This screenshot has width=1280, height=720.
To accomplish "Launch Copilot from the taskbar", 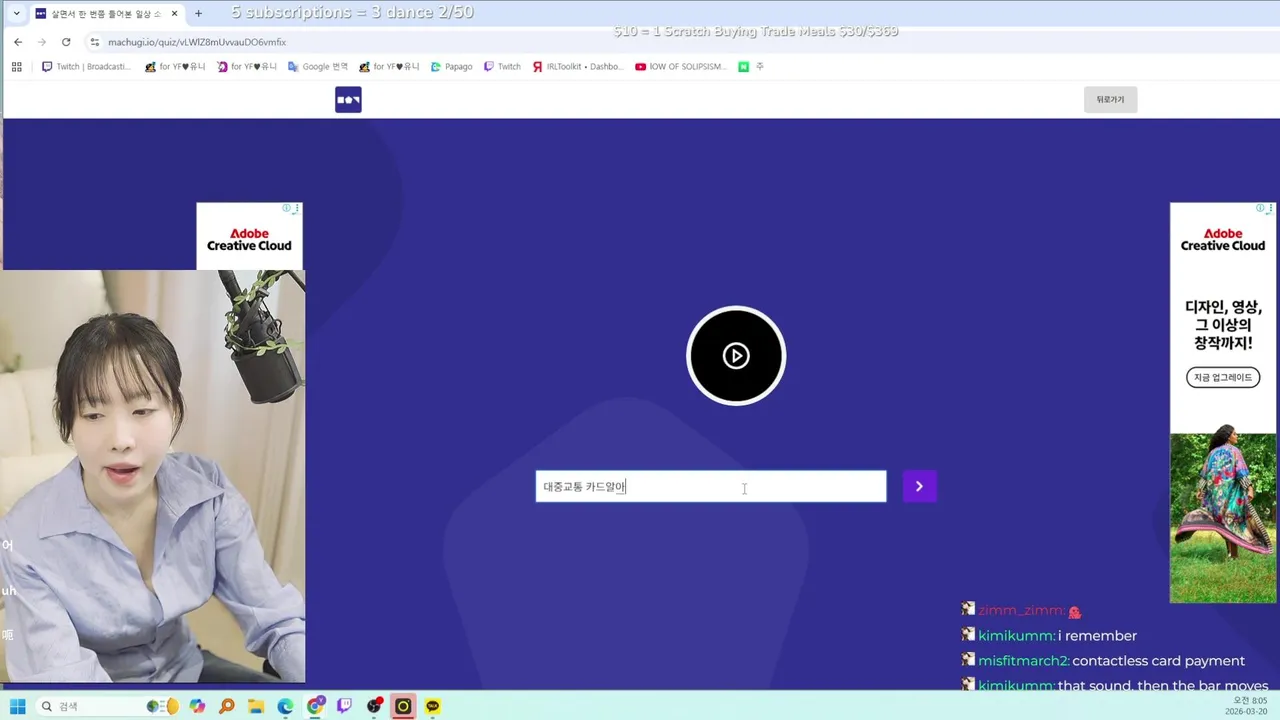I will coord(198,706).
